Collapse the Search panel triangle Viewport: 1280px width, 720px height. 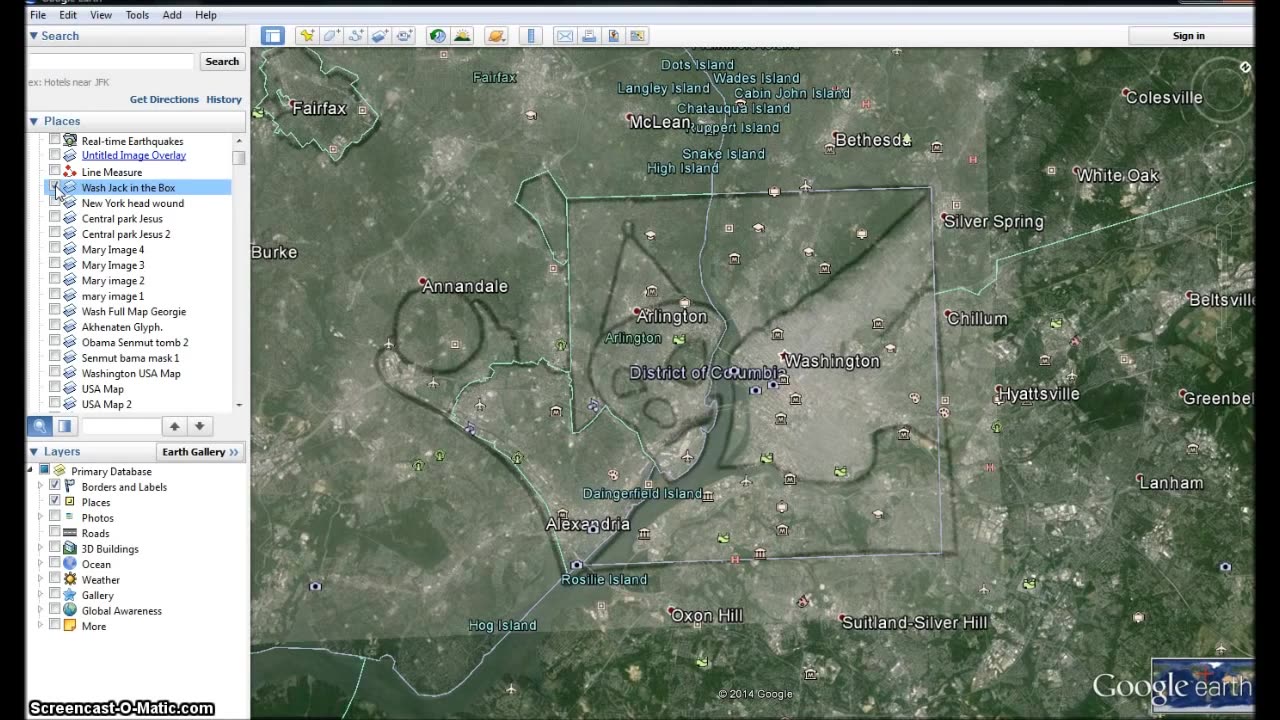tap(33, 36)
